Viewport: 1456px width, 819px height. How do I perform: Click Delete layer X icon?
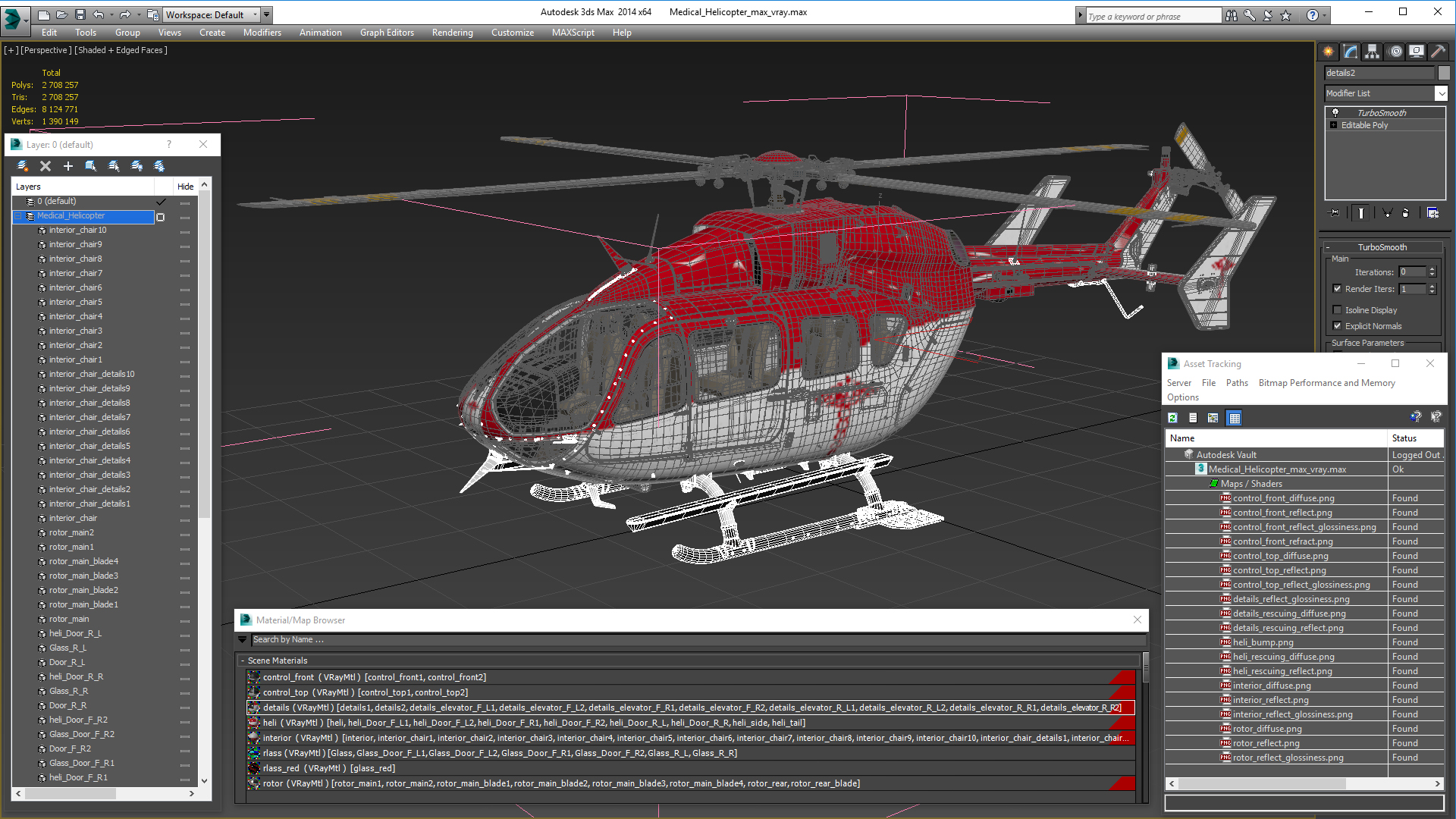click(45, 166)
